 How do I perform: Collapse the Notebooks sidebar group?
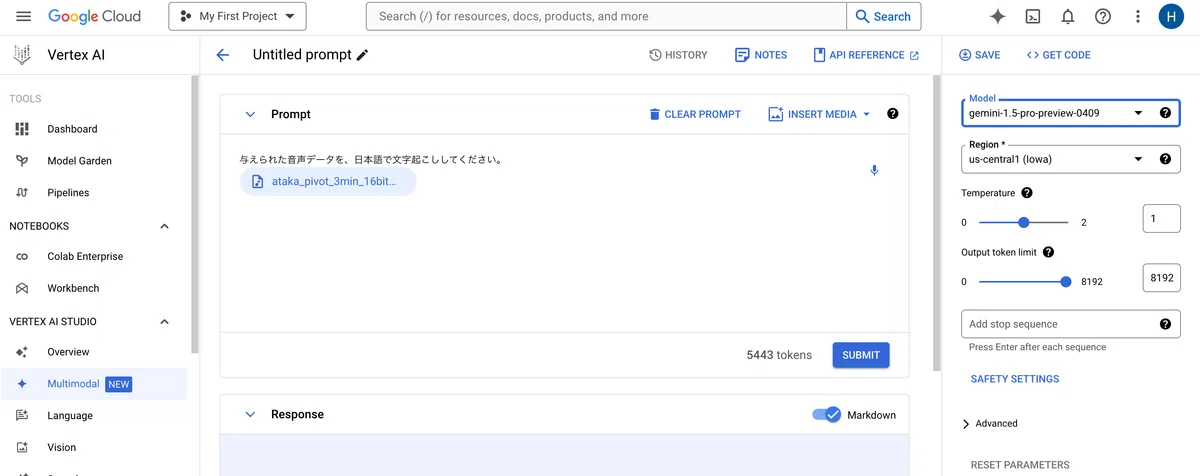pyautogui.click(x=165, y=226)
